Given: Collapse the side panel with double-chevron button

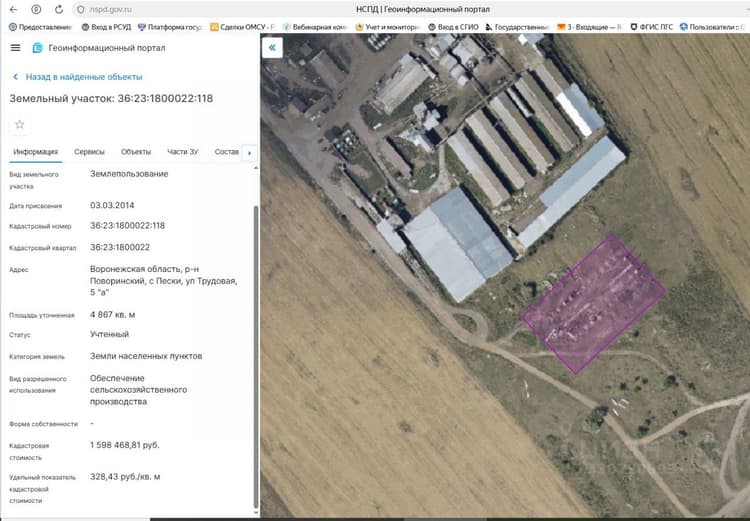Looking at the screenshot, I should tap(272, 47).
